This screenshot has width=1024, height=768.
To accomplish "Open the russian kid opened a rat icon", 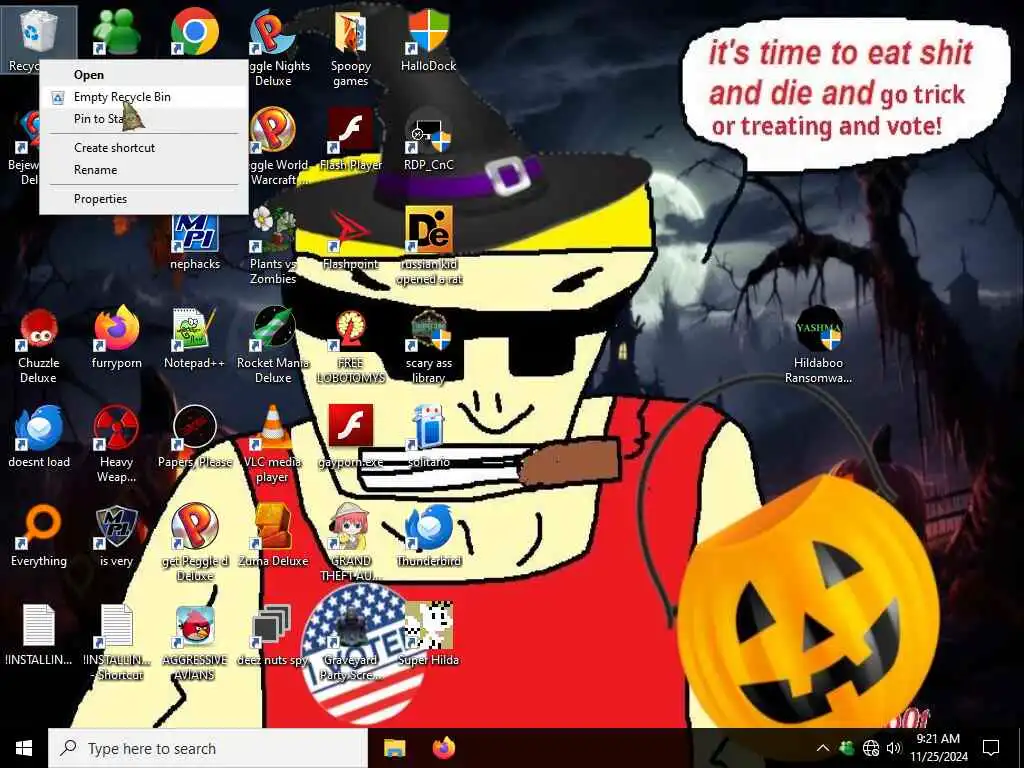I will coord(428,246).
